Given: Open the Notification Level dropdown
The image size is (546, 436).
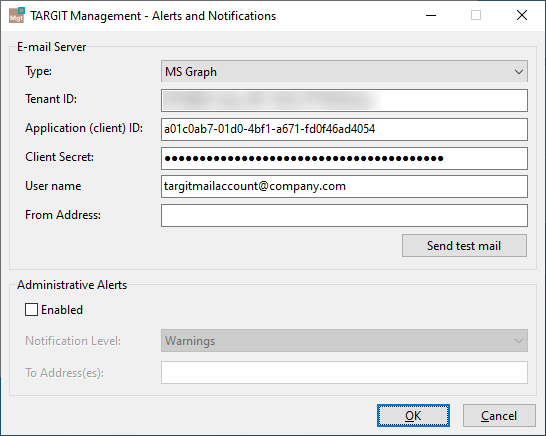Looking at the screenshot, I should click(344, 341).
